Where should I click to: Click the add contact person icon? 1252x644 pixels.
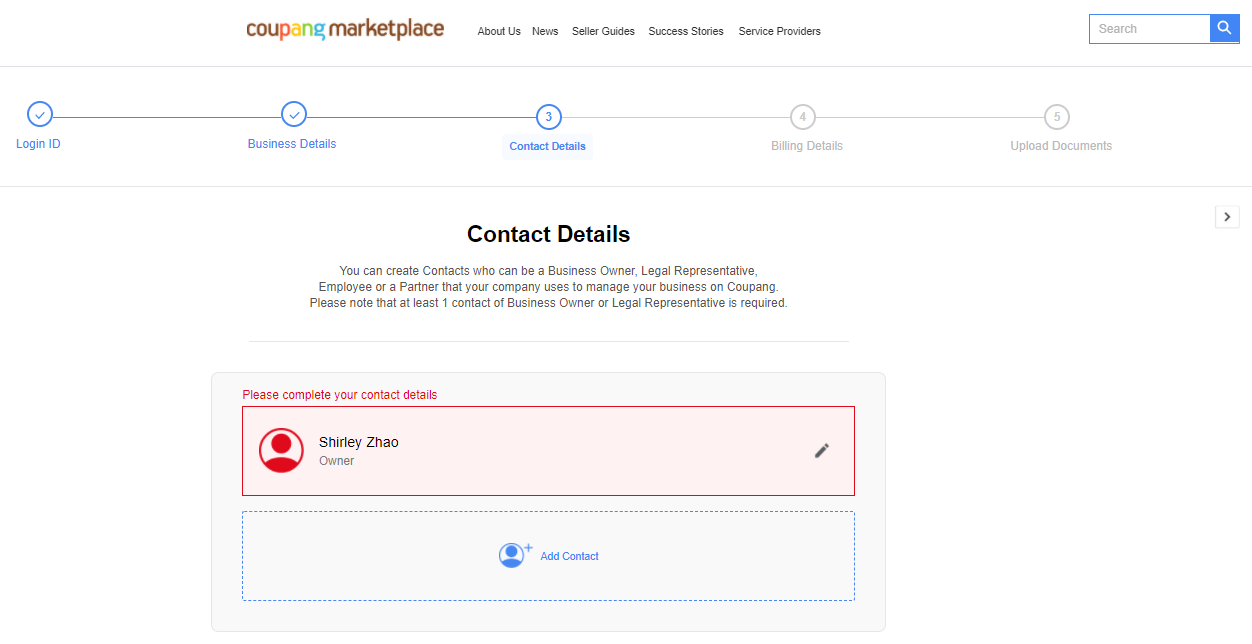514,555
